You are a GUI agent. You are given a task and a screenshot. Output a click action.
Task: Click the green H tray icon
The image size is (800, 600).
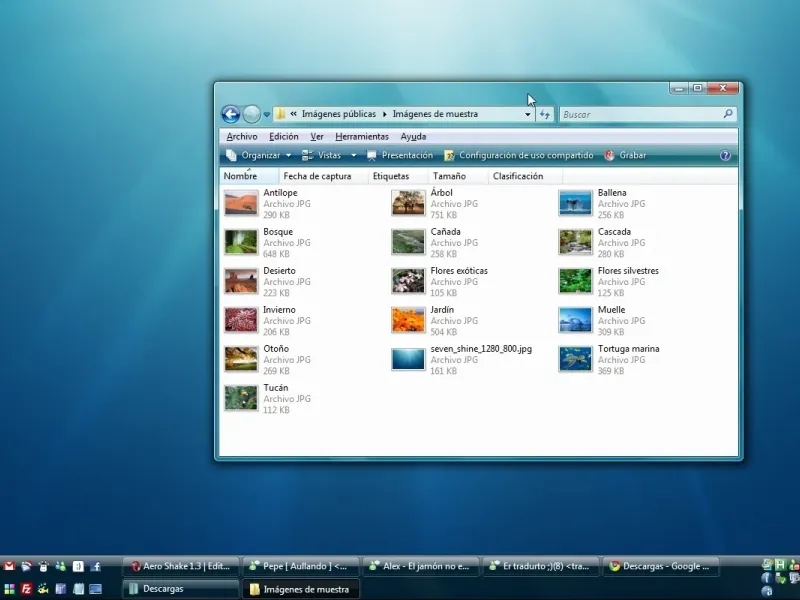tap(780, 565)
